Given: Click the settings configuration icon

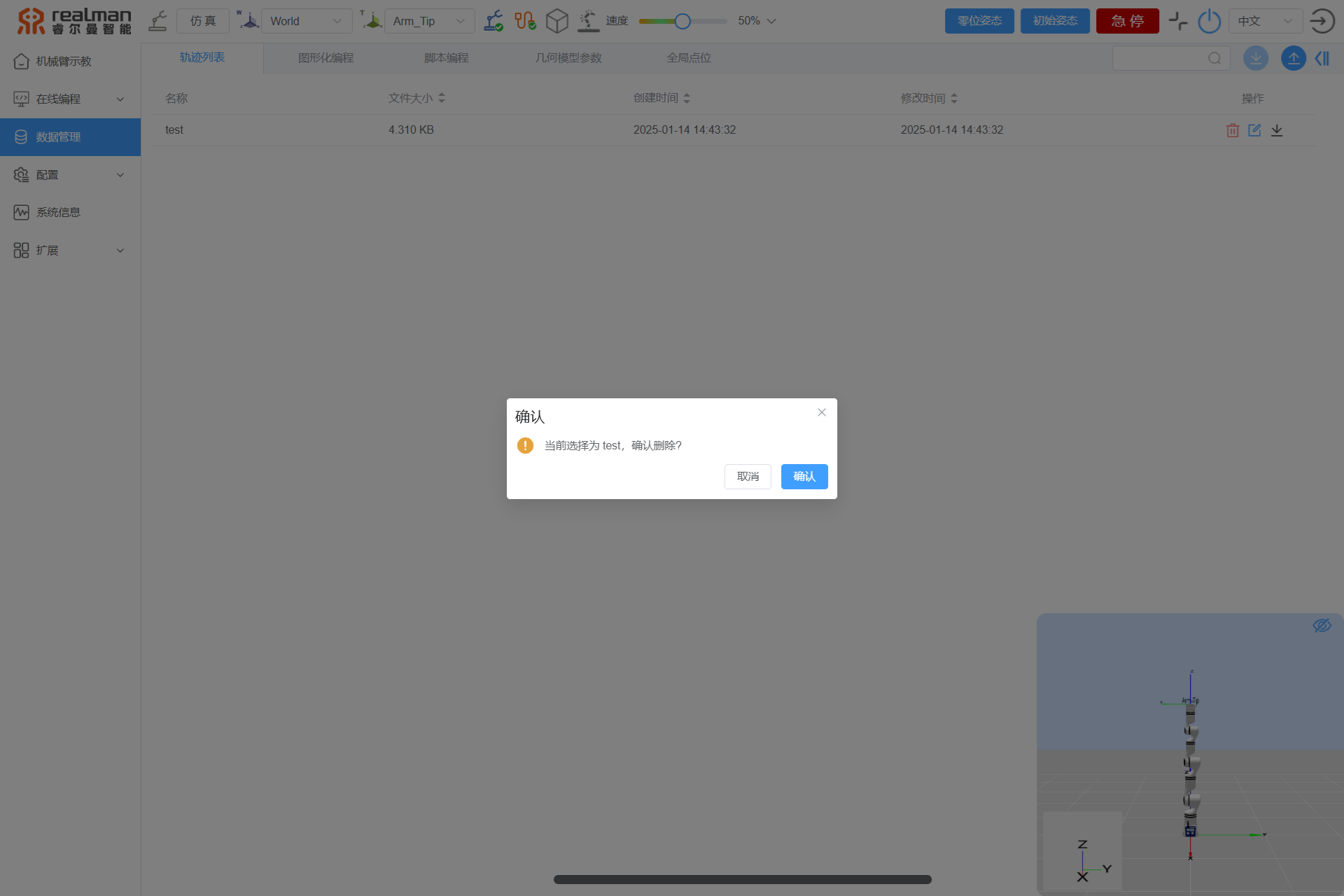Looking at the screenshot, I should click(x=20, y=174).
